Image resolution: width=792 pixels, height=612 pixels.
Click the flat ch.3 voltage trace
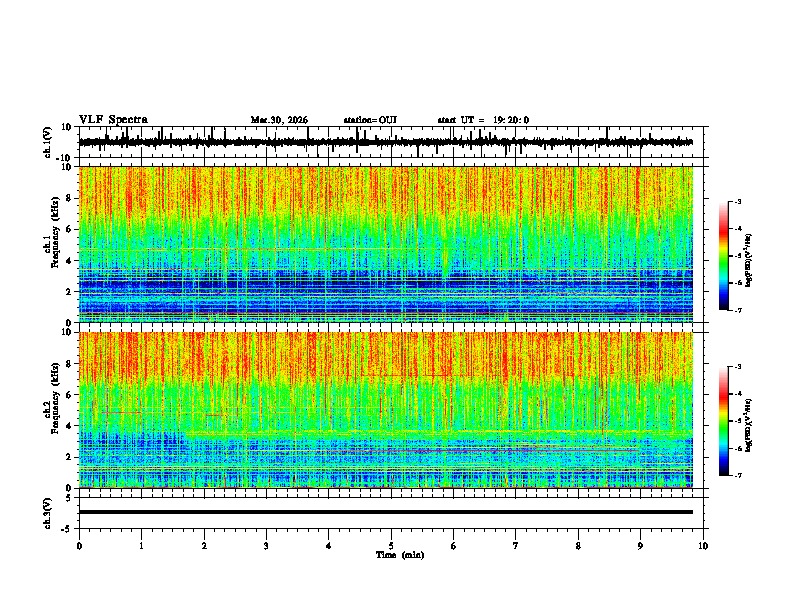click(x=386, y=512)
